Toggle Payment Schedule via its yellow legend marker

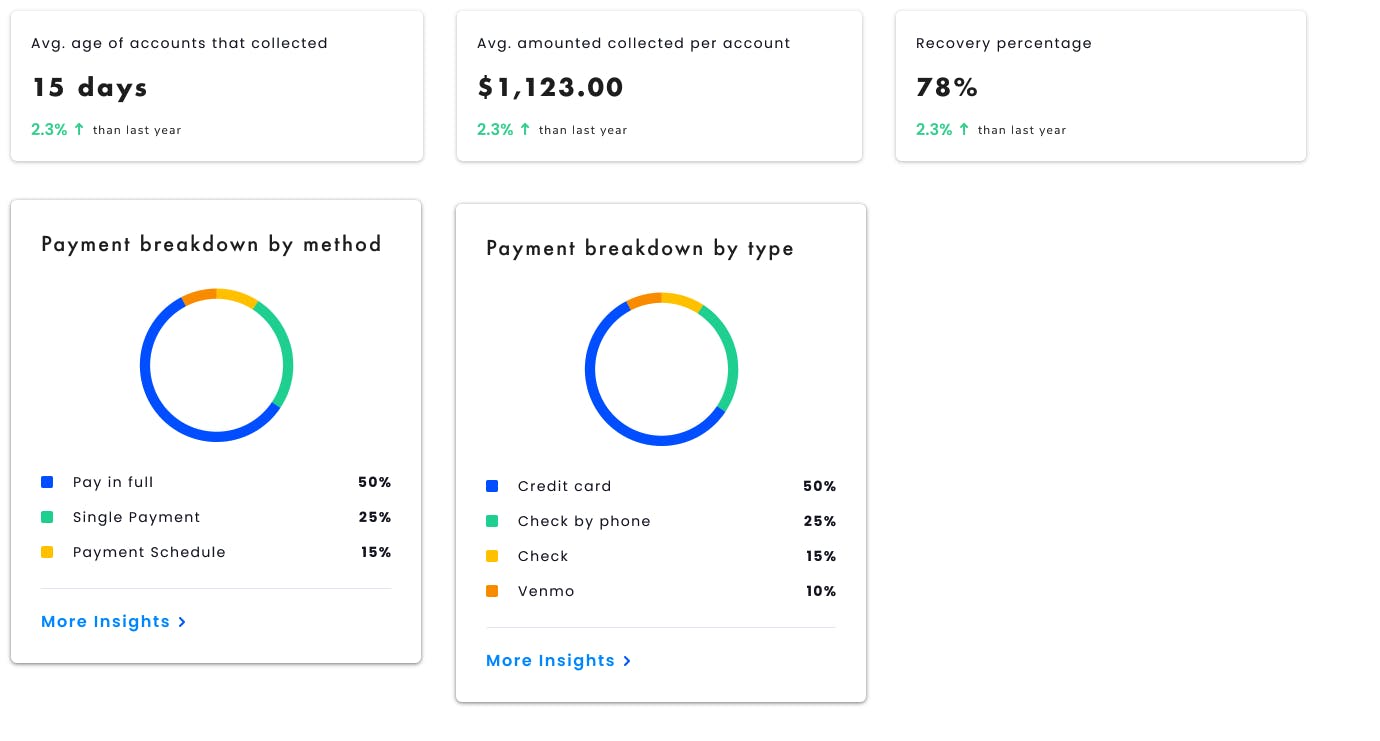tap(47, 552)
